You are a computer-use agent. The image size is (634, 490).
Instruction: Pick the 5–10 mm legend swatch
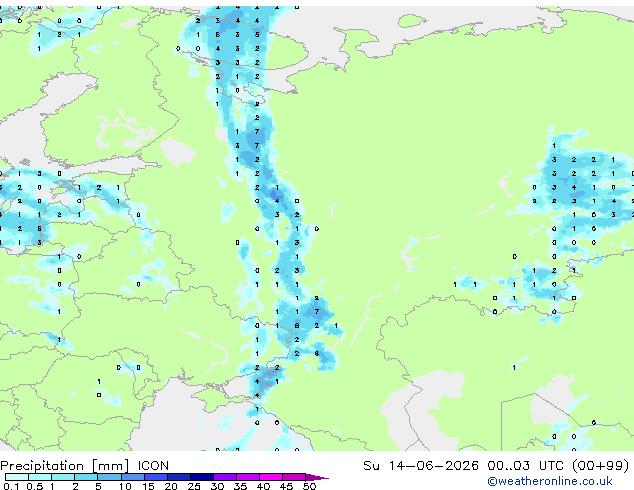(109, 477)
